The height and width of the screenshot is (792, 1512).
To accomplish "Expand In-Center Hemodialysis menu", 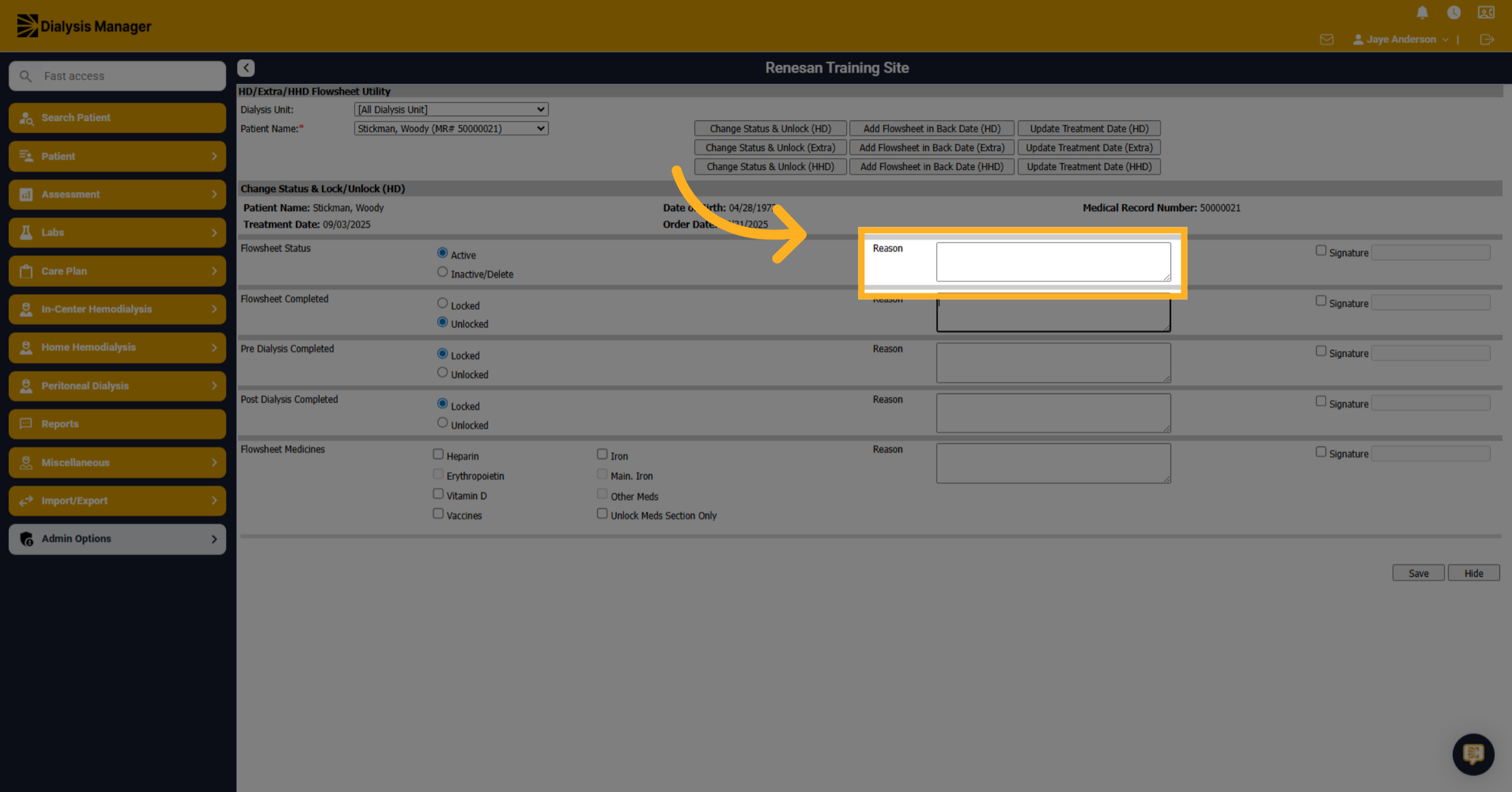I will click(117, 309).
